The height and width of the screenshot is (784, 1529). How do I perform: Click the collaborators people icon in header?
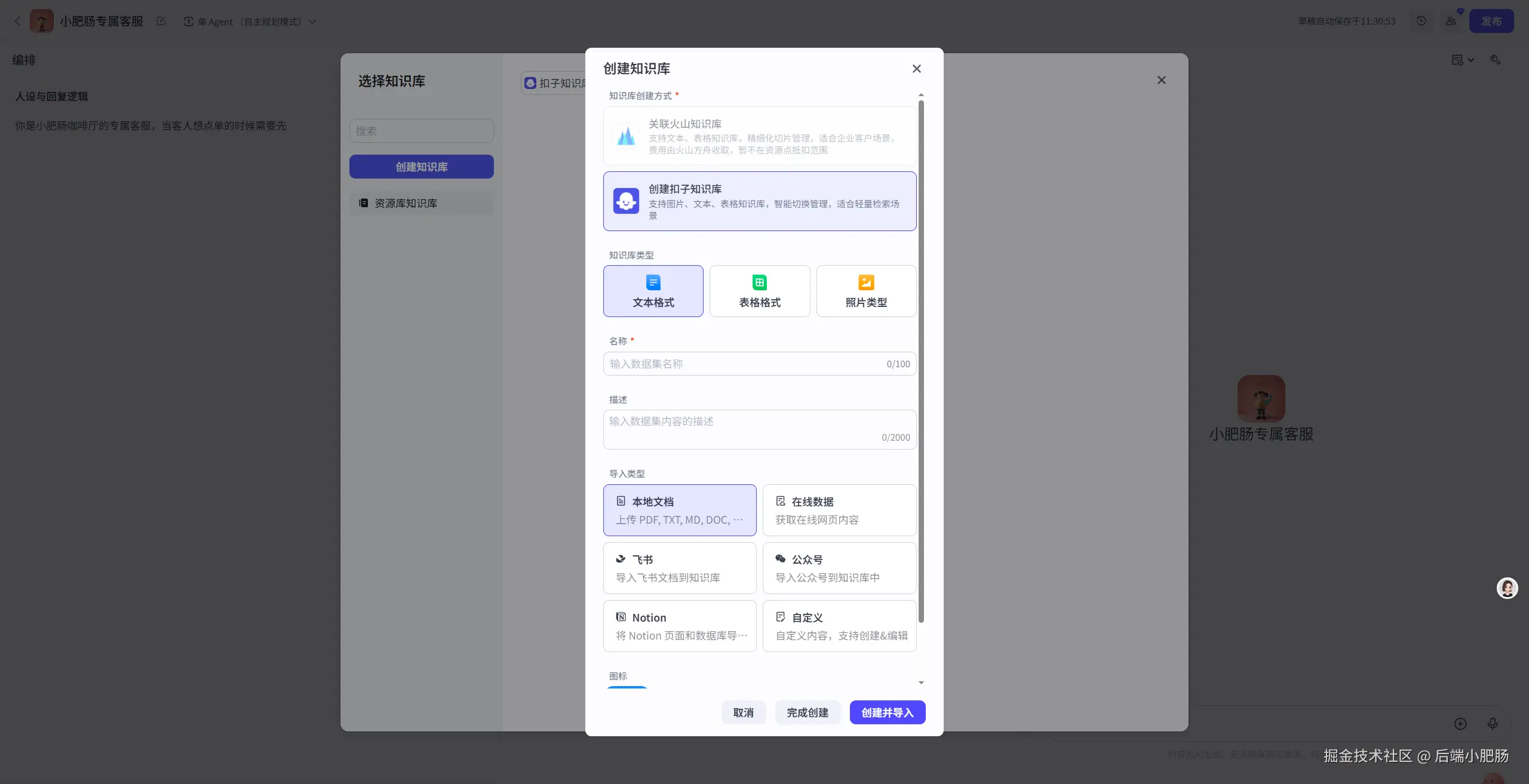pos(1451,21)
